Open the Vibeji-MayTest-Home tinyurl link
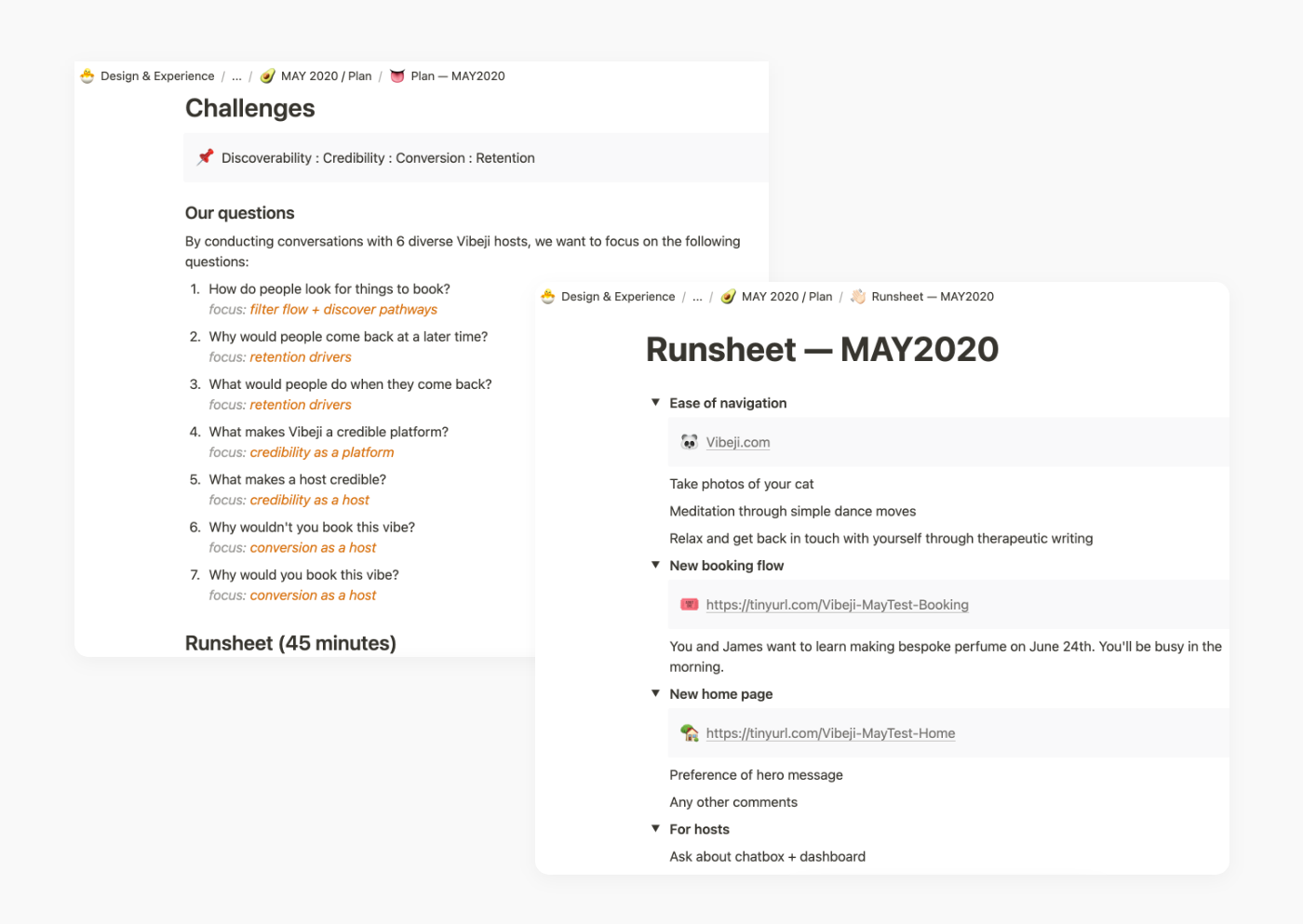 tap(830, 733)
